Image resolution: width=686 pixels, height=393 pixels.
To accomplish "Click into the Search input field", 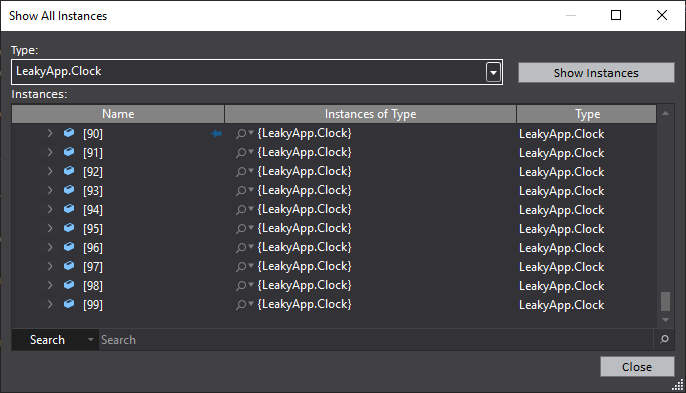I will point(375,340).
